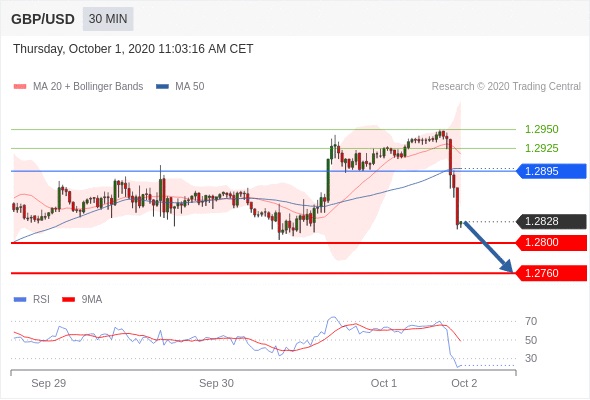
Task: Click the pink MA 20 legend swatch
Action: point(20,87)
